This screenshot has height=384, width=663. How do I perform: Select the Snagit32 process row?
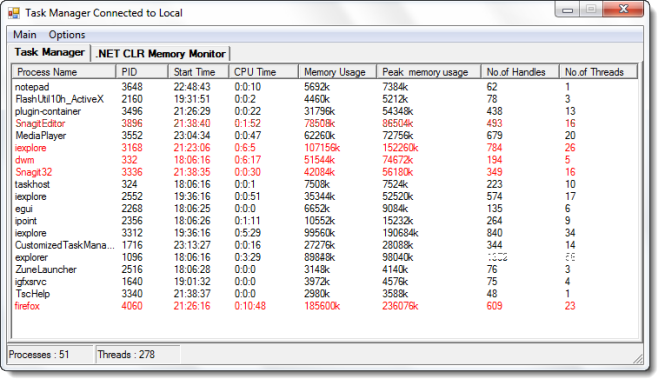[325, 173]
